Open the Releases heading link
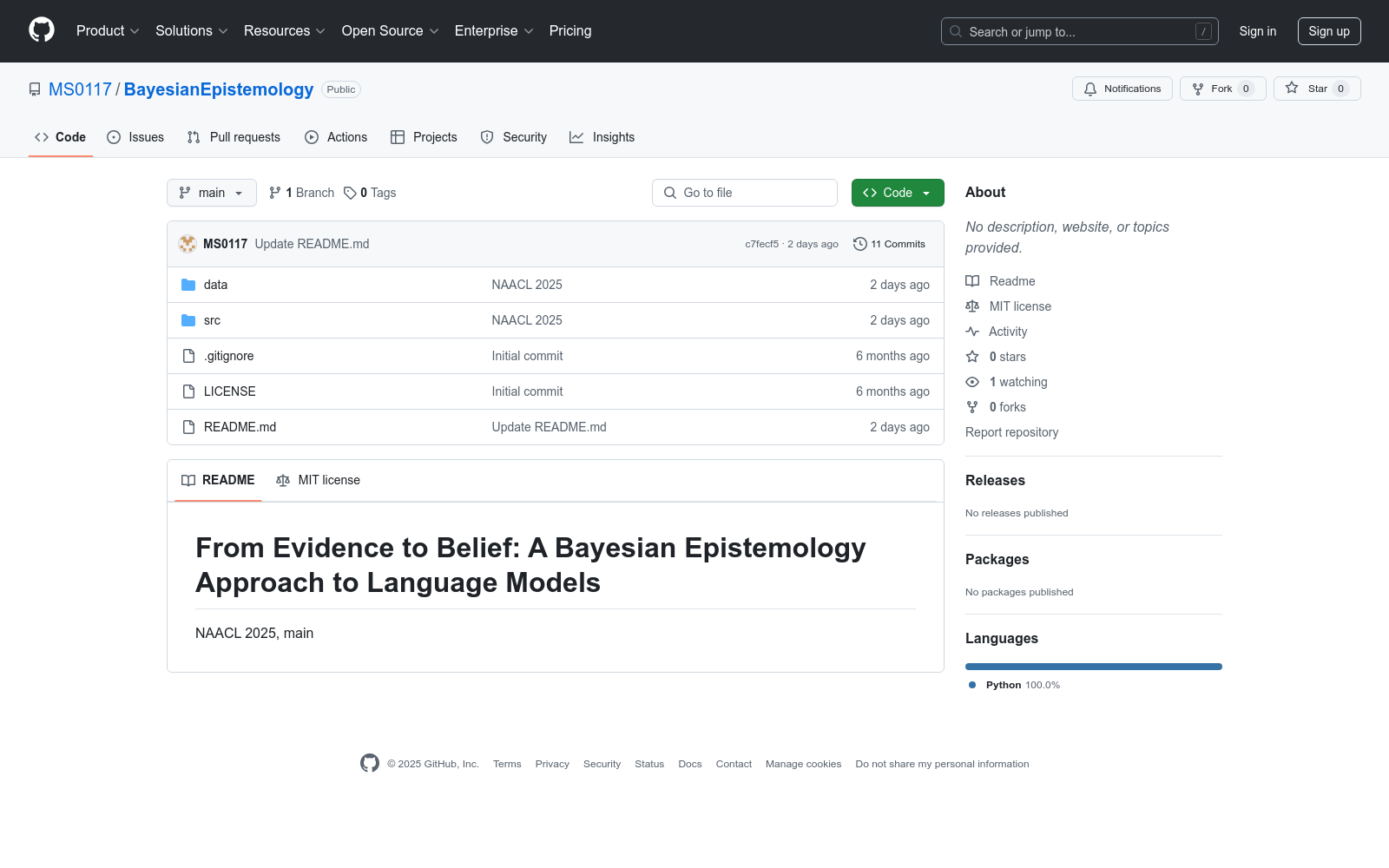 tap(995, 481)
